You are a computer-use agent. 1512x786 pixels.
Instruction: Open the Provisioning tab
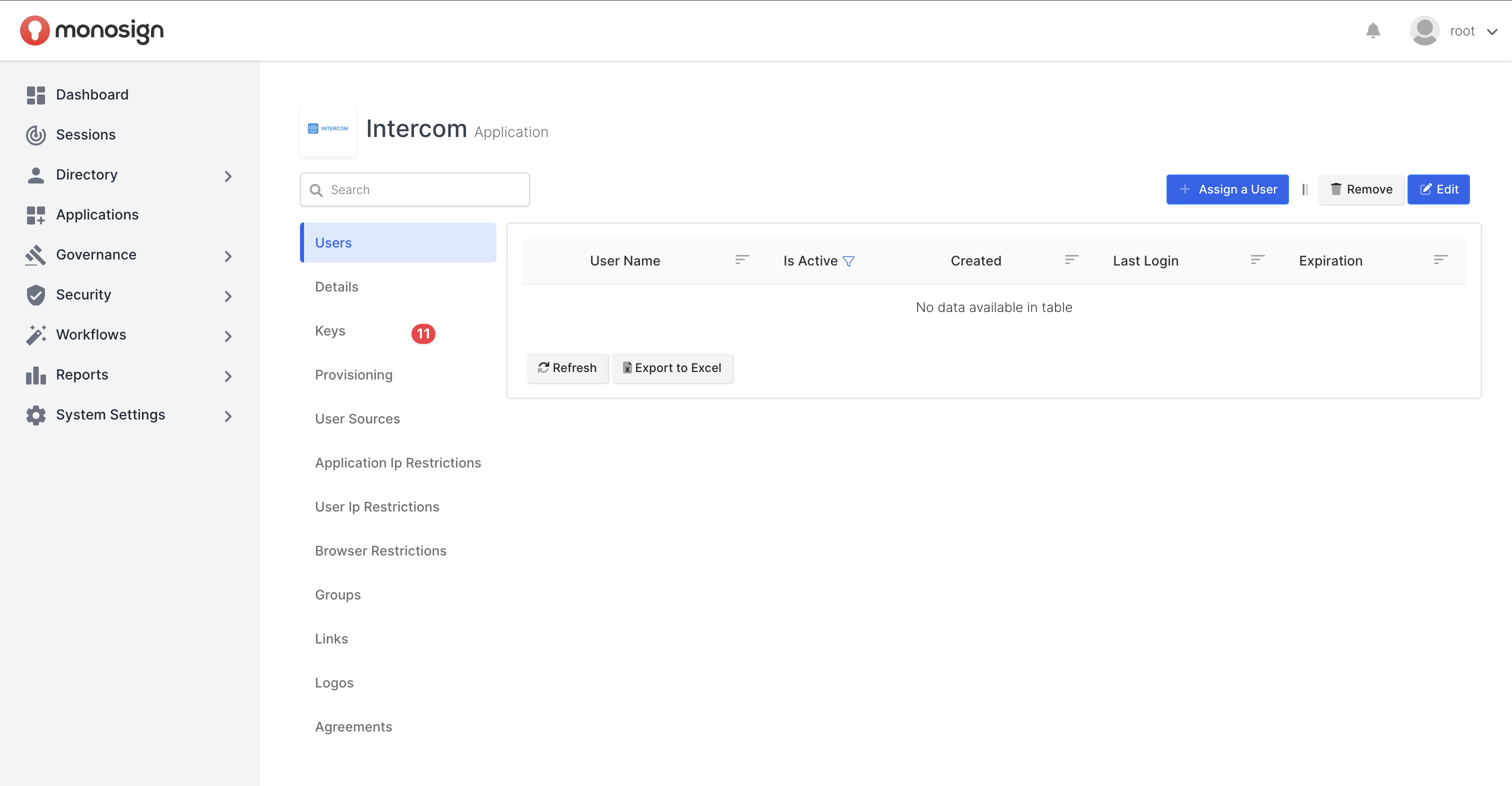pos(353,374)
